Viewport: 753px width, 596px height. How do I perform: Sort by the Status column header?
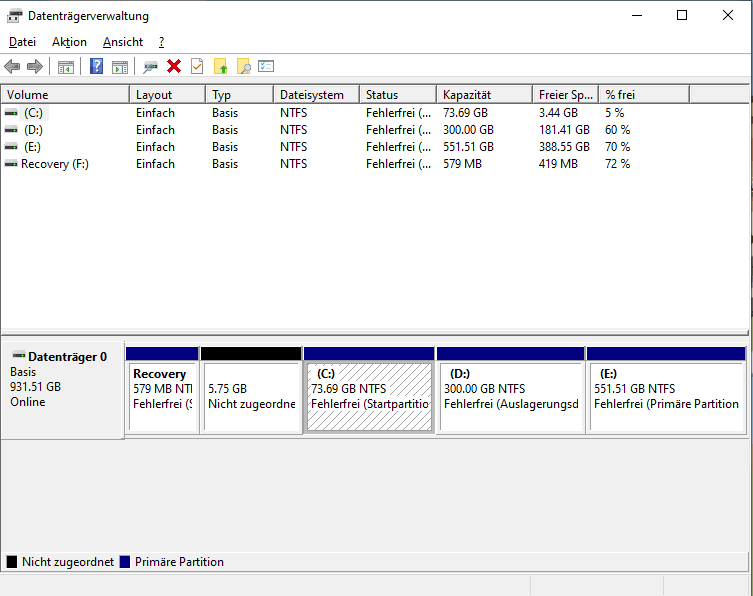click(398, 95)
